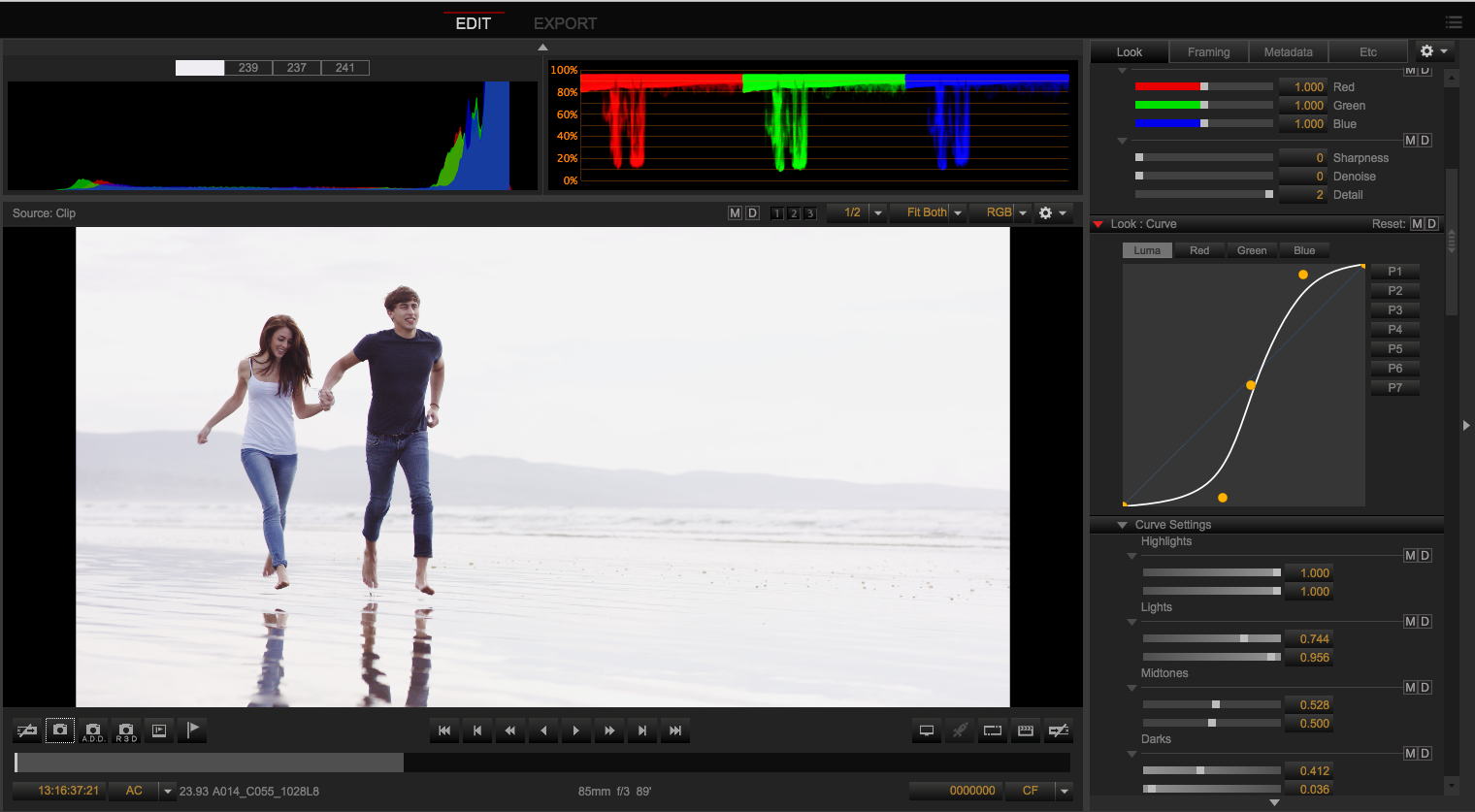The width and height of the screenshot is (1475, 812).
Task: Play the clip in reverse
Action: [543, 731]
